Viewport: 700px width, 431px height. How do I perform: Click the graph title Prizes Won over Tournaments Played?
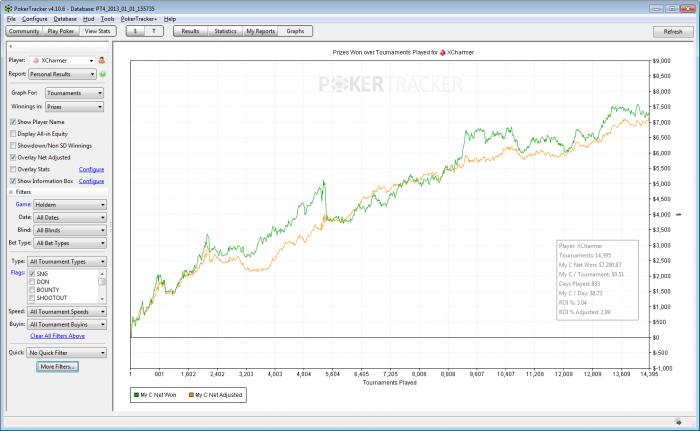click(x=403, y=52)
